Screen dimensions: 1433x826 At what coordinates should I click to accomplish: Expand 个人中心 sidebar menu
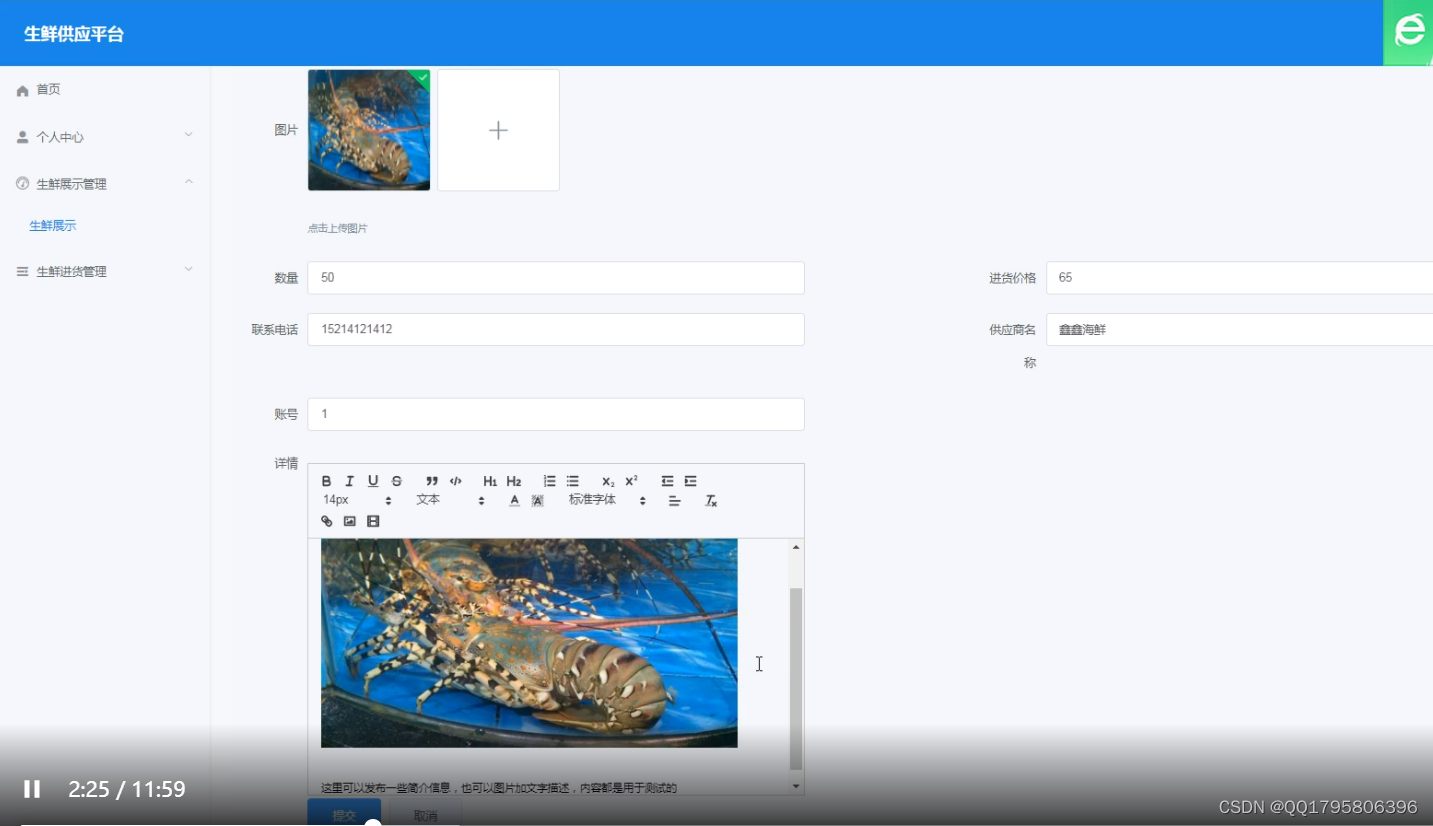pos(105,137)
